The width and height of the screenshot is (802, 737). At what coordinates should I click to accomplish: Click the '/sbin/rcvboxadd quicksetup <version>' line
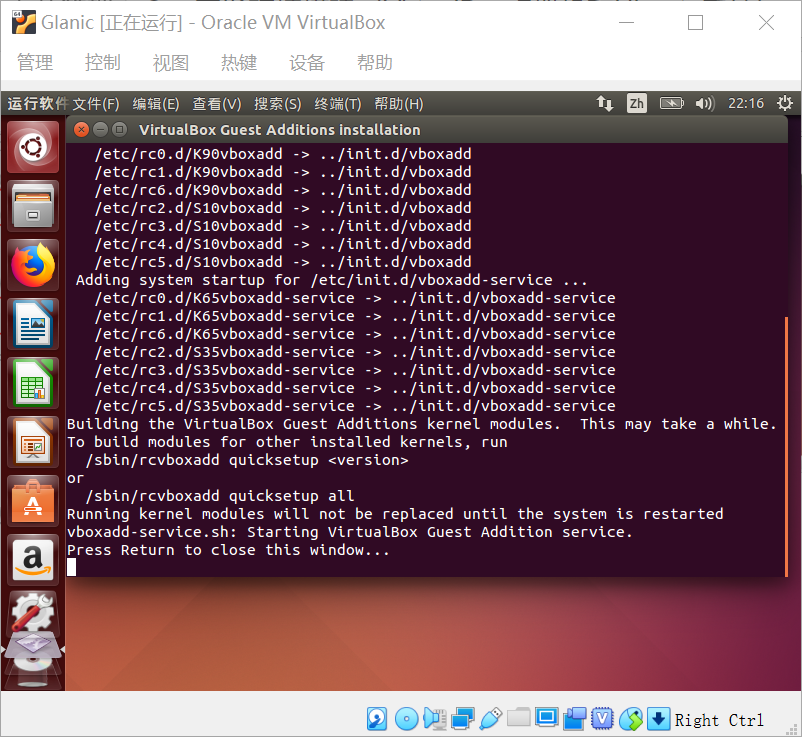[247, 460]
